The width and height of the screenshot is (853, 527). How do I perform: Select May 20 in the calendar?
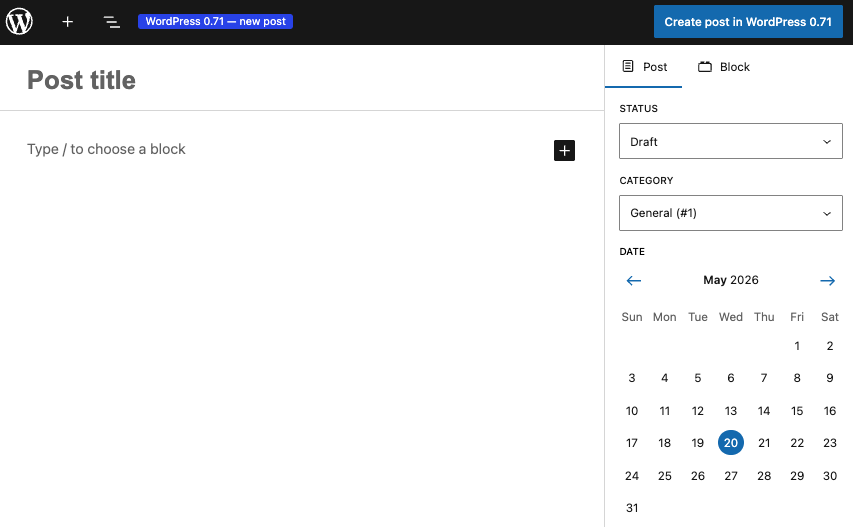731,443
